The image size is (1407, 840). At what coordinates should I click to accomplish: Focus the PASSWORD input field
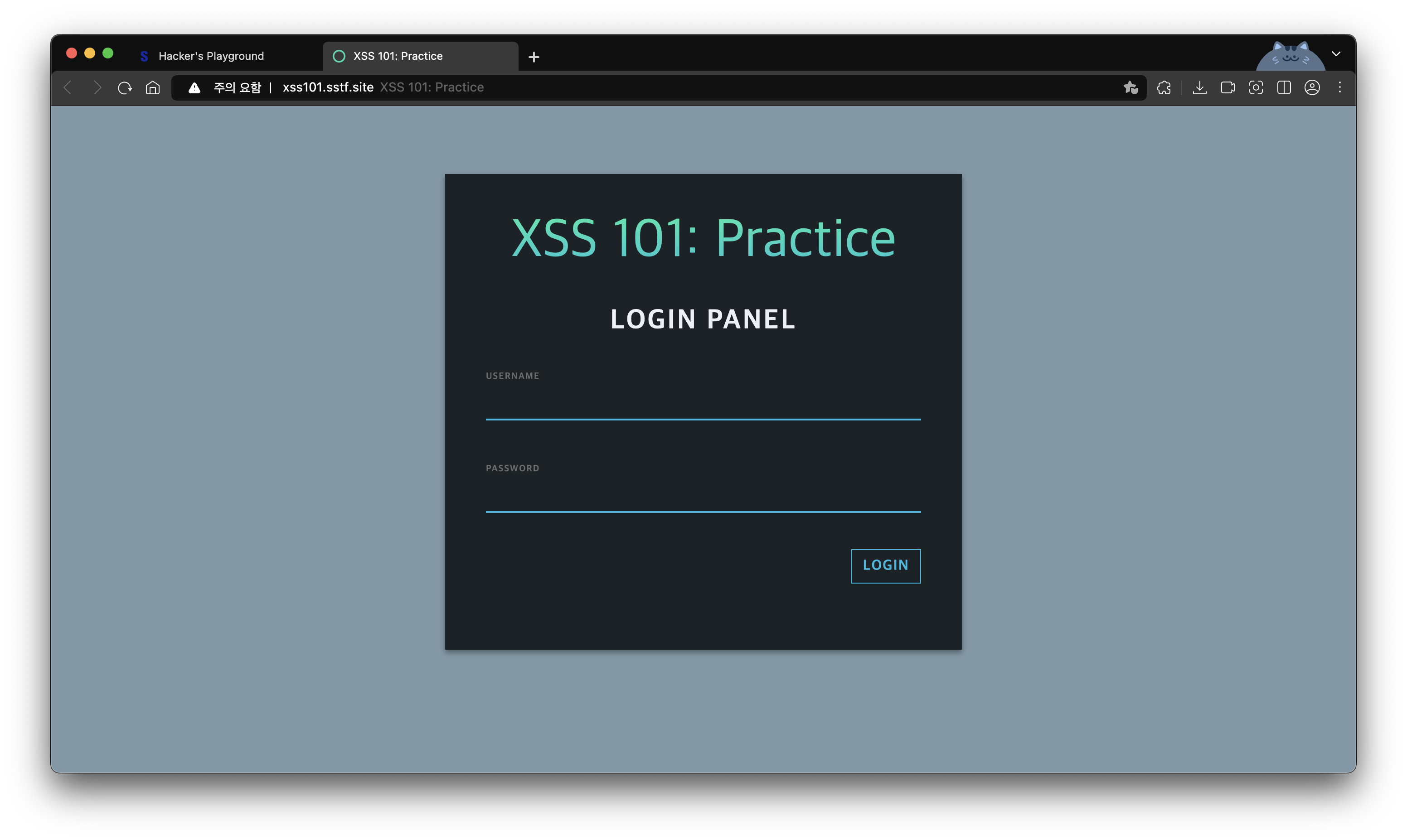[703, 497]
